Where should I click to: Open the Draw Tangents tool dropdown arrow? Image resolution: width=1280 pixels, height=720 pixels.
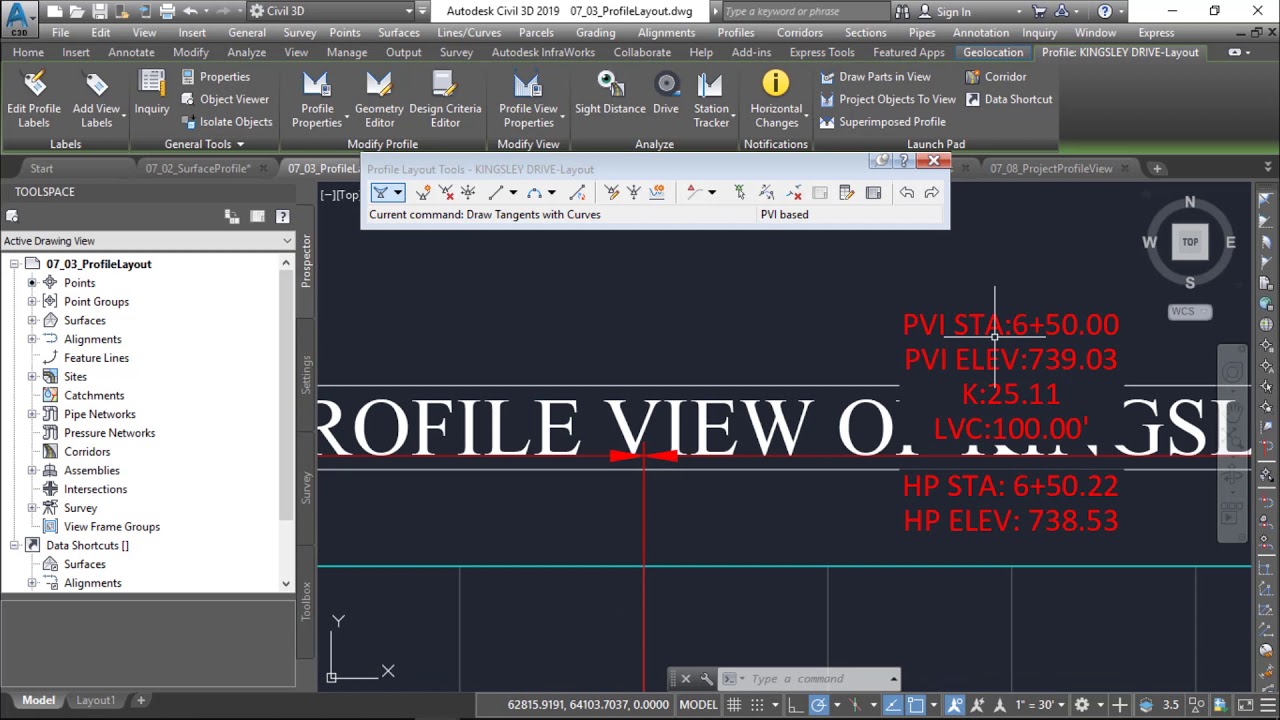[x=397, y=192]
